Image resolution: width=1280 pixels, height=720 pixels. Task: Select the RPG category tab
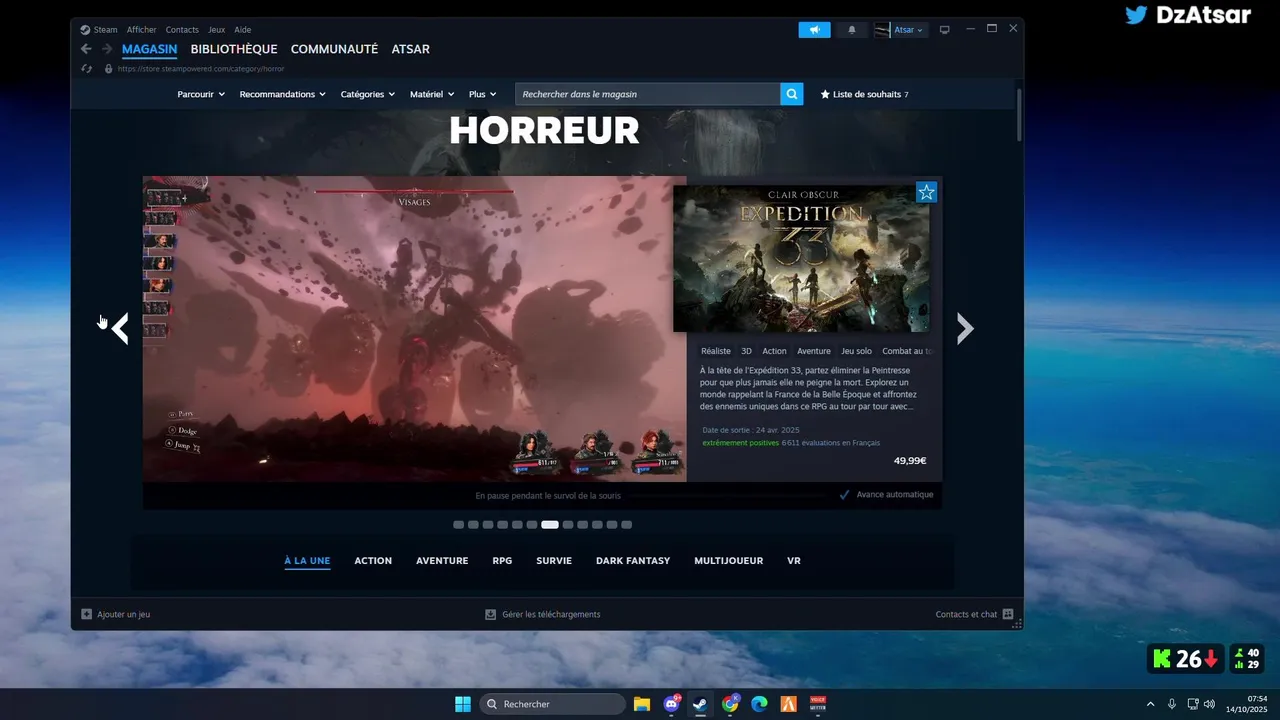(502, 561)
